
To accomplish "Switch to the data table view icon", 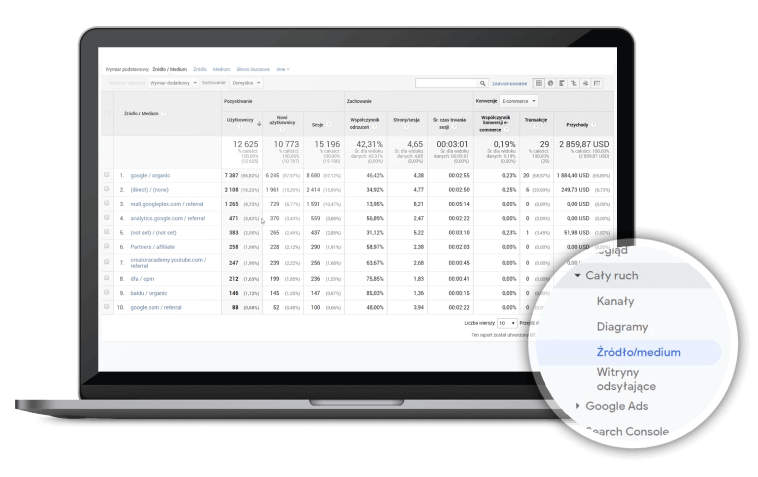I will (539, 83).
